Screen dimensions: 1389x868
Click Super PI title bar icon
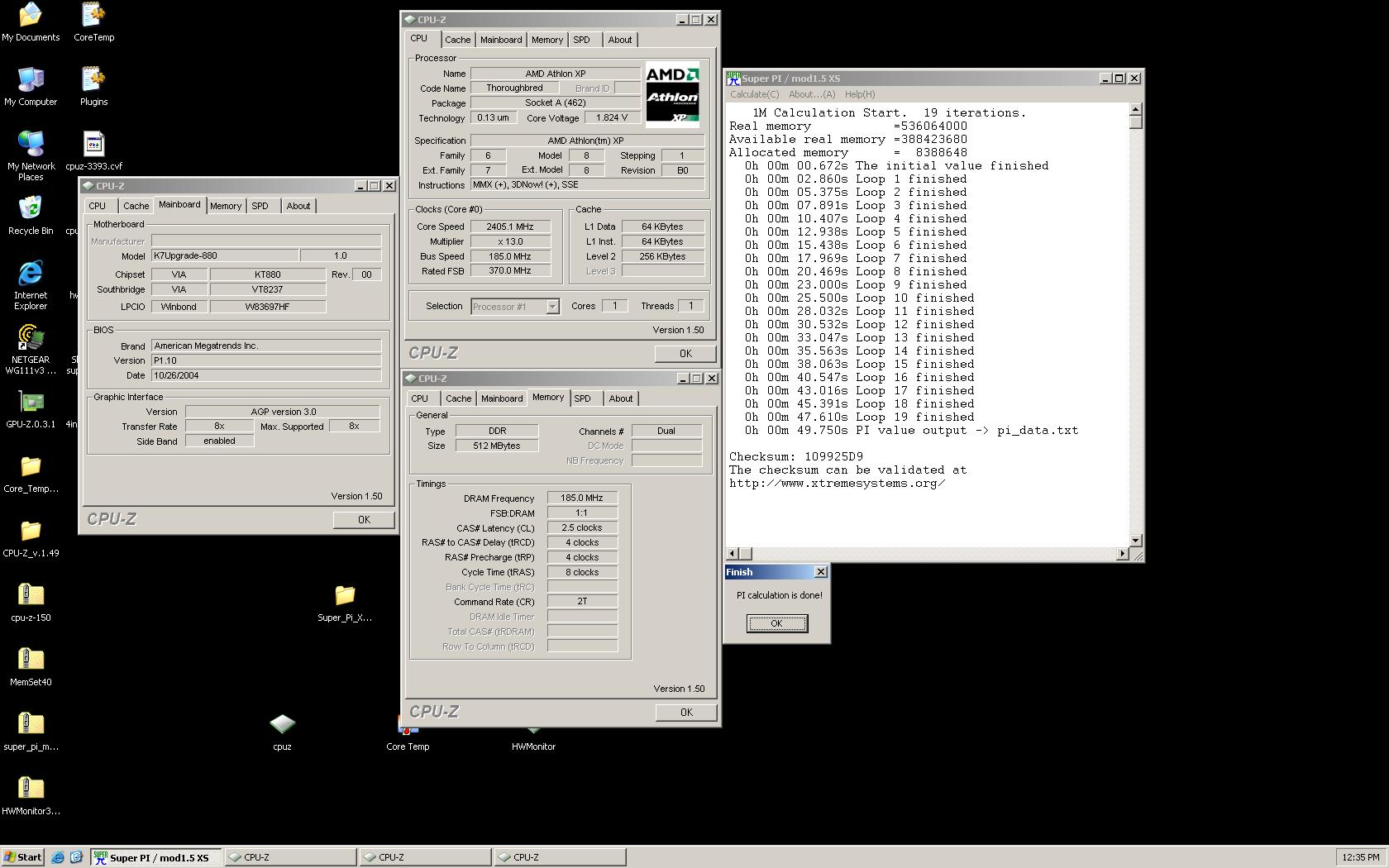click(x=733, y=78)
